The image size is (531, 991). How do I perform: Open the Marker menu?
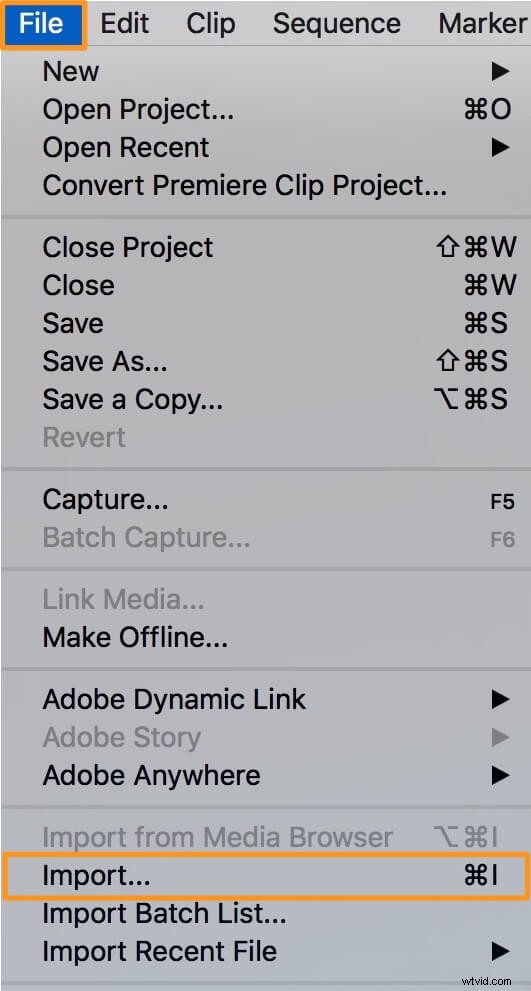pyautogui.click(x=482, y=24)
